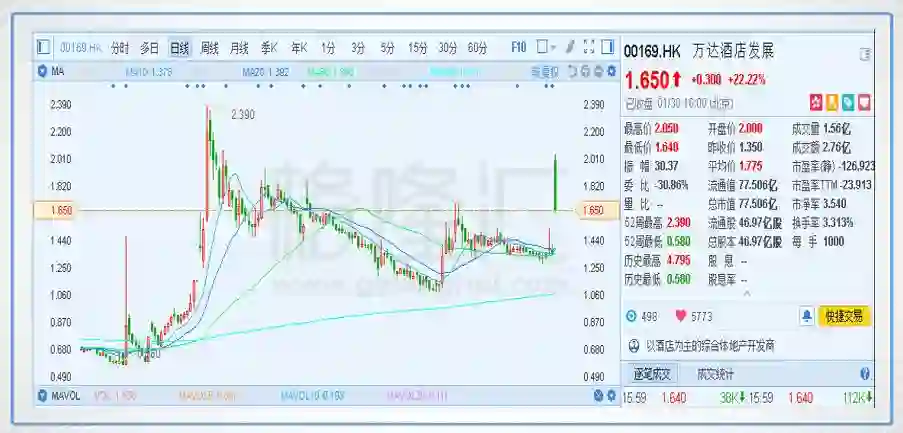Viewport: 903px width, 433px height.
Task: Switch to the 15分 chart period
Action: click(418, 48)
